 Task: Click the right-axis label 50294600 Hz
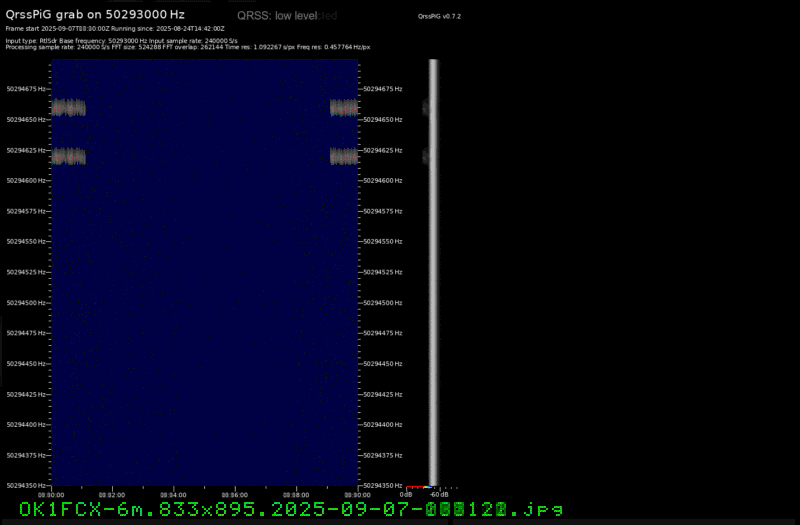point(383,181)
